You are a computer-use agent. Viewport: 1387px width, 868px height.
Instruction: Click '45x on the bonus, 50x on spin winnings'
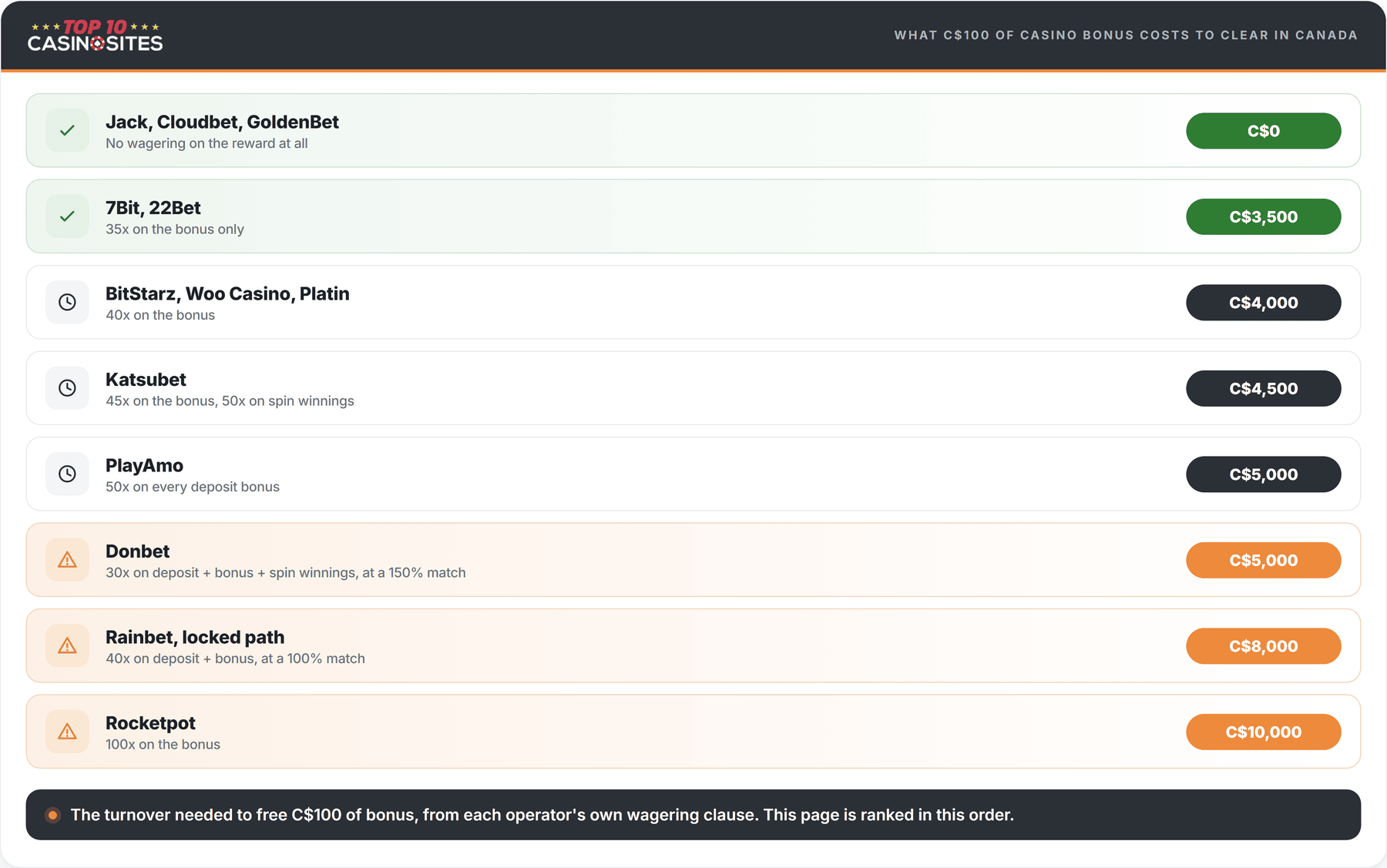tap(230, 401)
